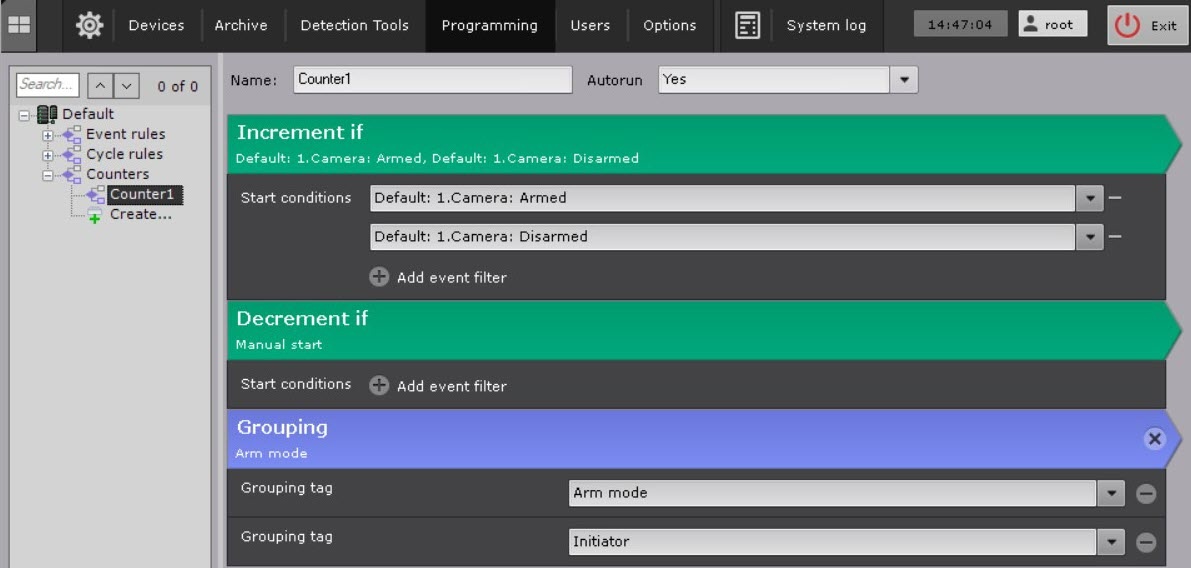
Task: Edit the Name field Counter1
Action: [432, 80]
